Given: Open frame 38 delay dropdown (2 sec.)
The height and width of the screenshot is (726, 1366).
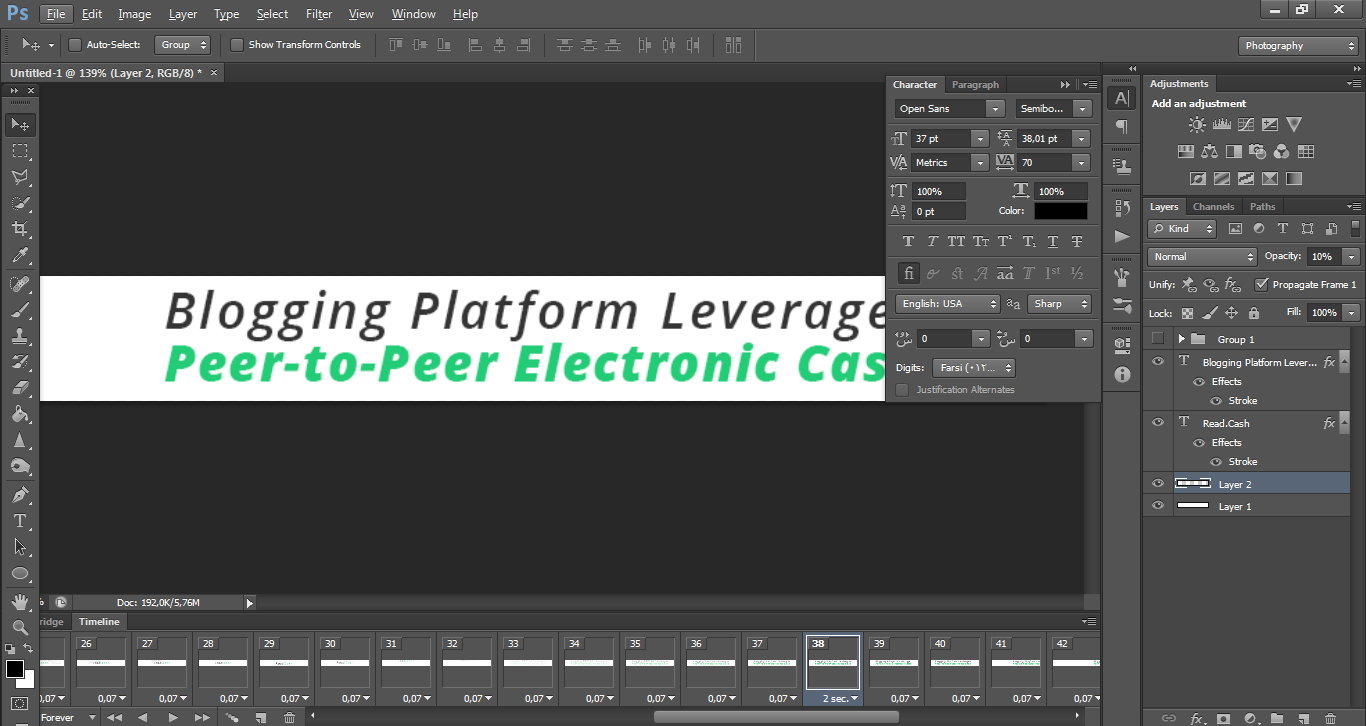Looking at the screenshot, I should click(840, 698).
